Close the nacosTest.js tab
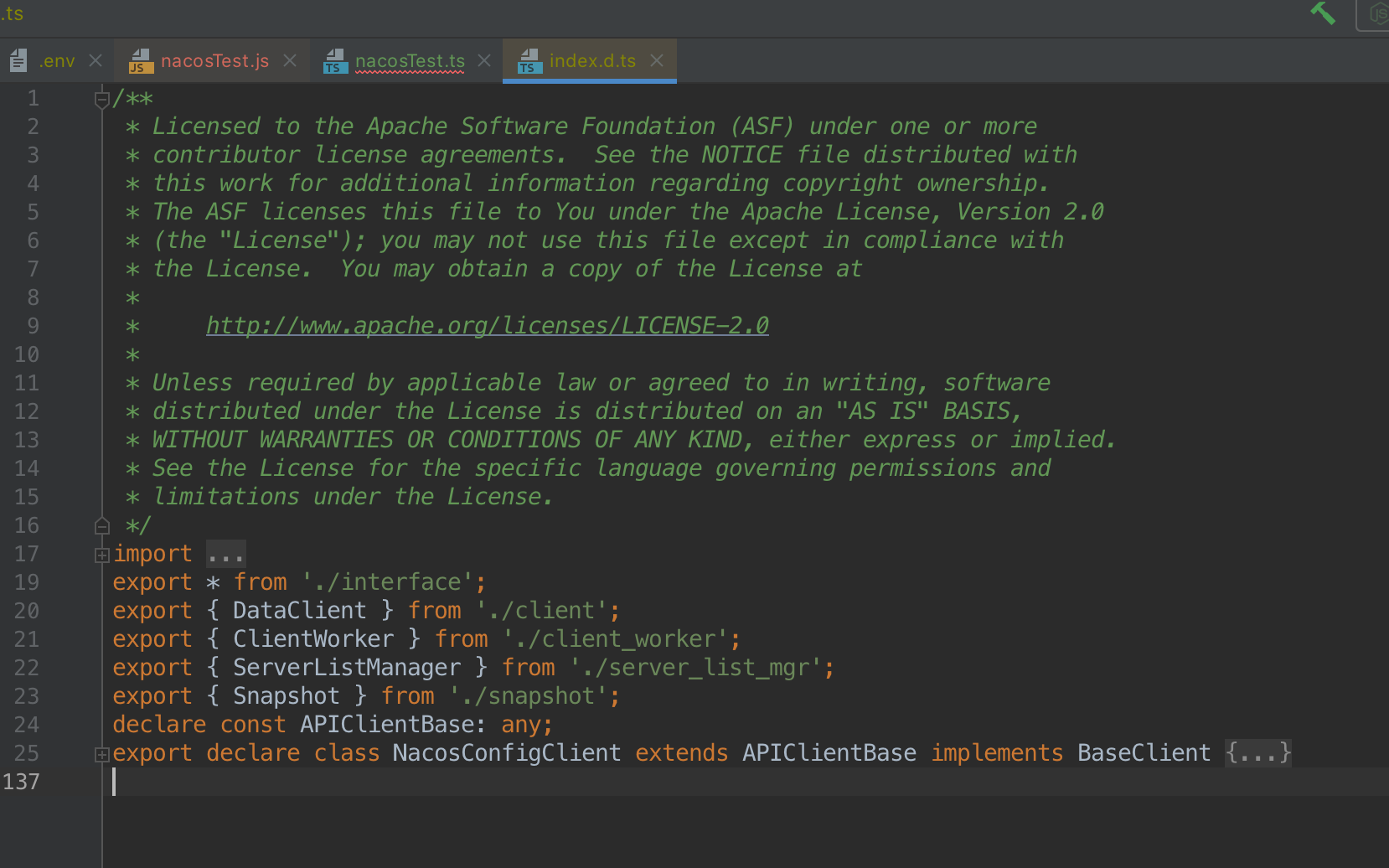This screenshot has width=1389, height=868. point(290,61)
